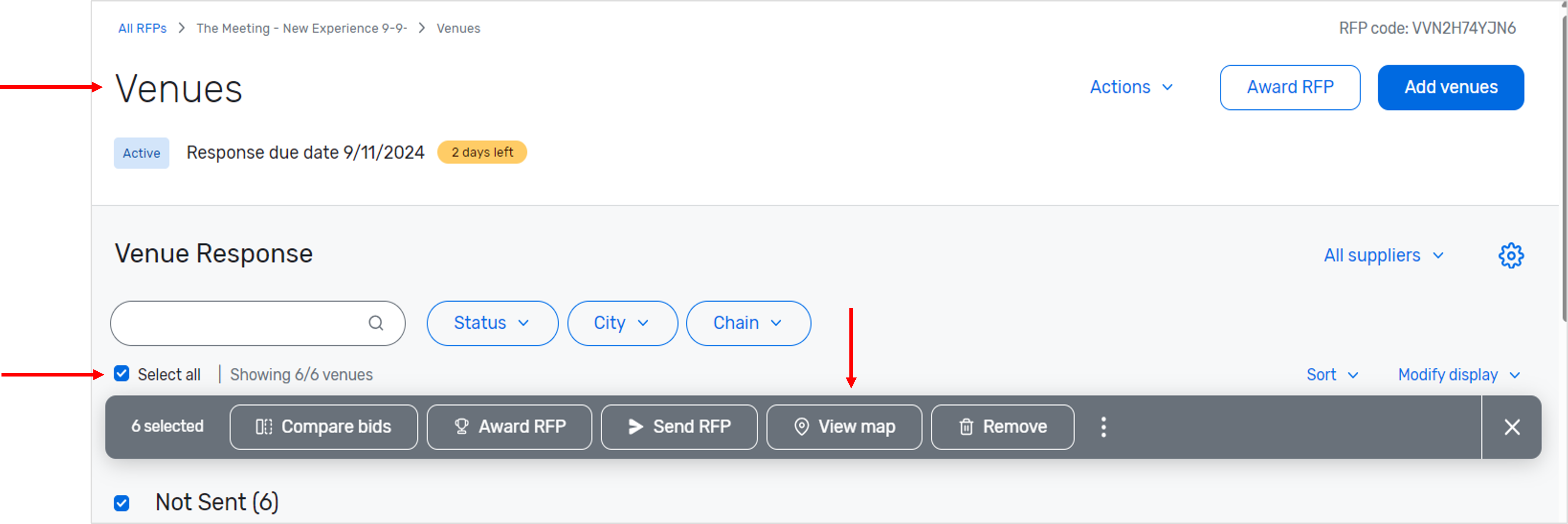Image resolution: width=1568 pixels, height=524 pixels.
Task: Click the trophy Award RFP icon in action bar
Action: (462, 427)
